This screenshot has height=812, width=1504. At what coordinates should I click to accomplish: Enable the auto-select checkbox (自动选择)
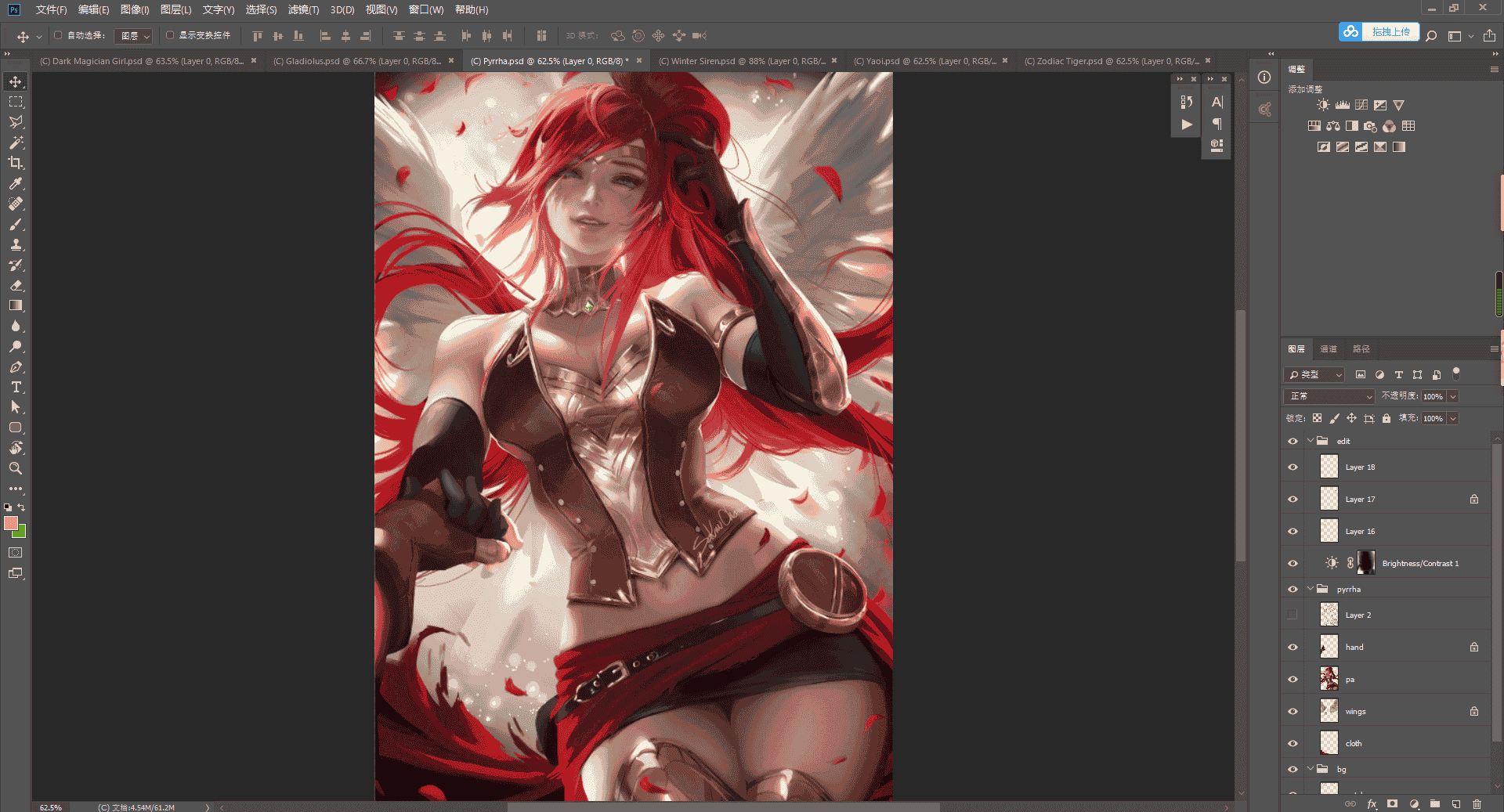[x=58, y=35]
